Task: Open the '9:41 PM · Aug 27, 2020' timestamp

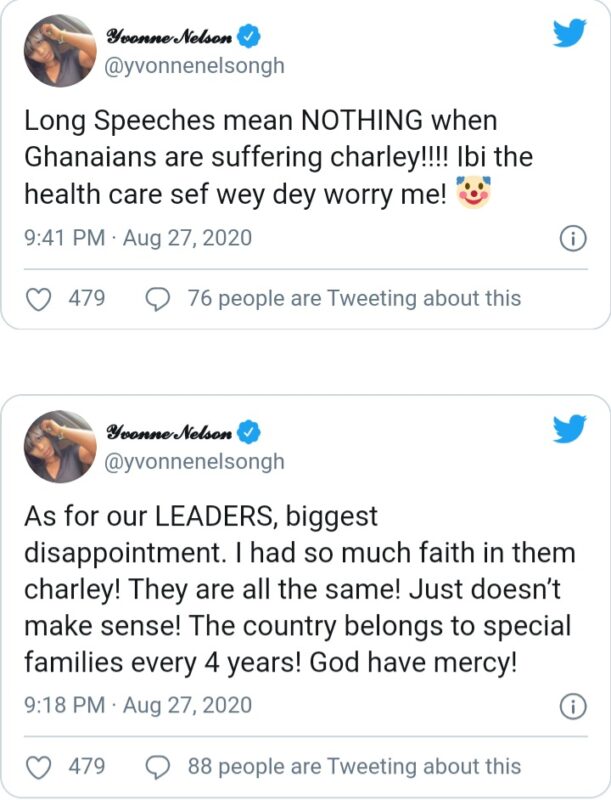Action: (x=138, y=239)
